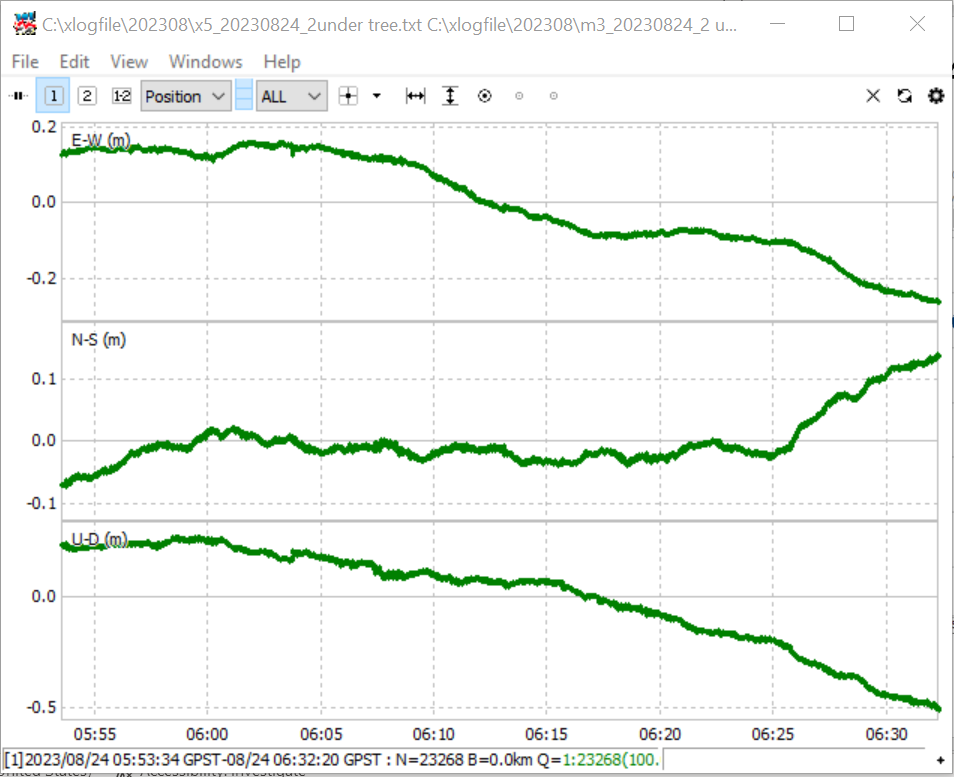Open options with the gear icon
954x777 pixels.
(x=936, y=96)
